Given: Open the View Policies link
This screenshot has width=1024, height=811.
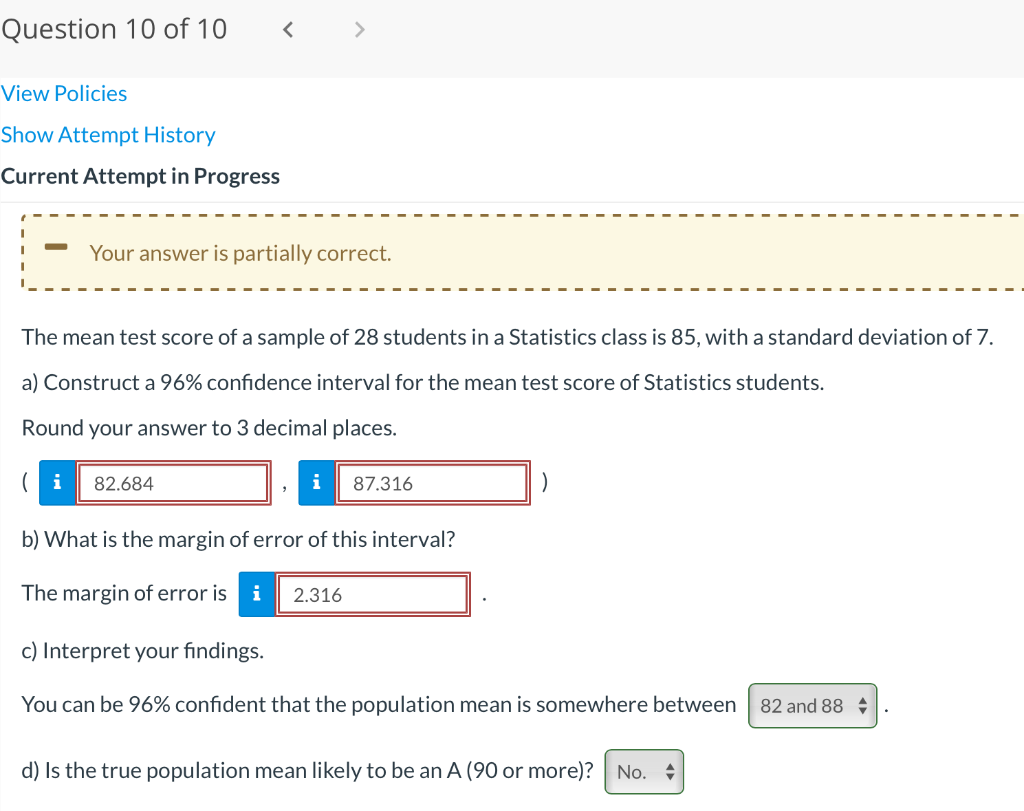Looking at the screenshot, I should click(x=63, y=93).
